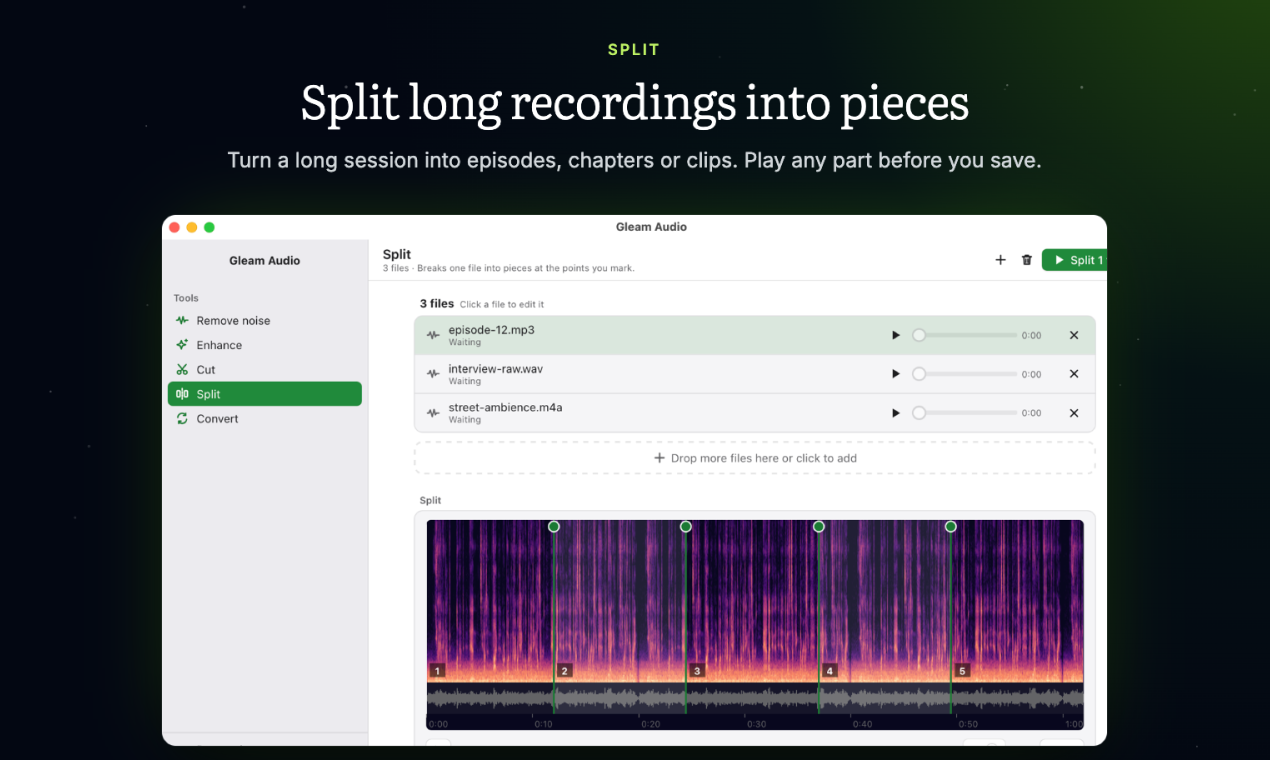Click the Cut scissors icon
Viewport: 1270px width, 760px height.
click(x=182, y=370)
